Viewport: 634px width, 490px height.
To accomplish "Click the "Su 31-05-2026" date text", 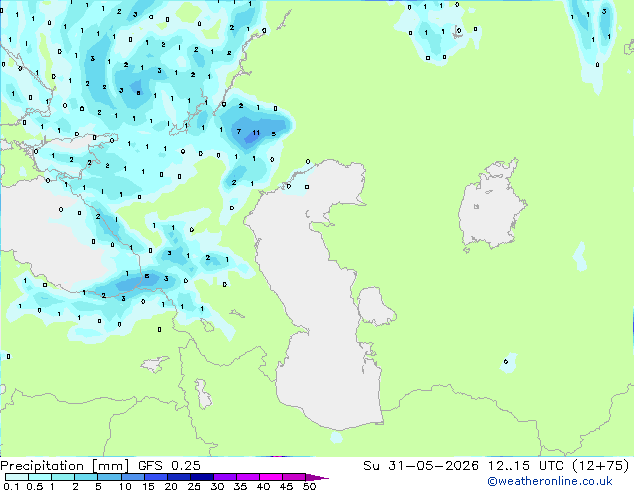I will (x=421, y=466).
